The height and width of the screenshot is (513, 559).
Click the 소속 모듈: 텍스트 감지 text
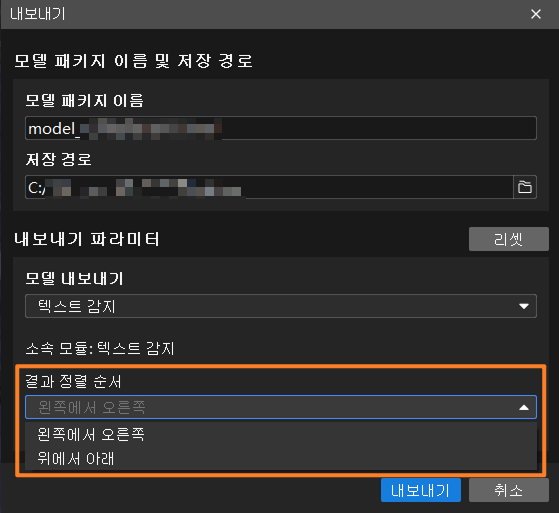pos(100,348)
